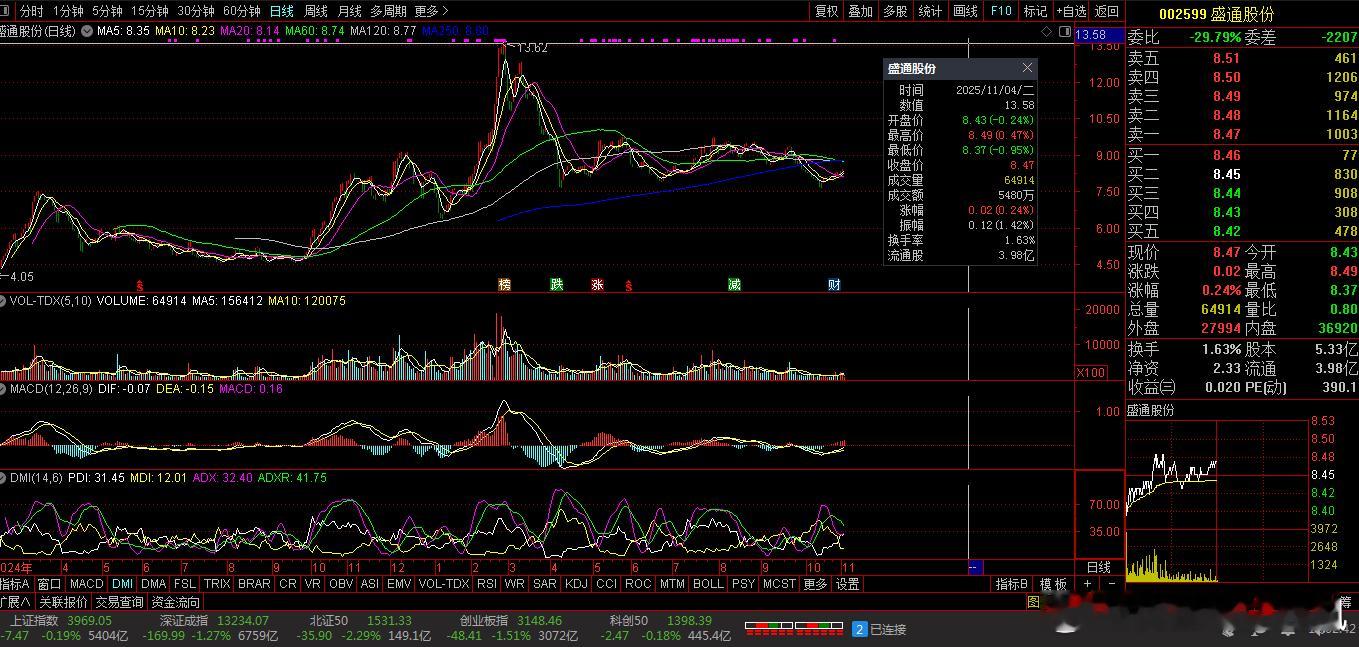Expand the VOL-TDX indicator dropdown arrow
The image size is (1359, 647).
pos(3,300)
